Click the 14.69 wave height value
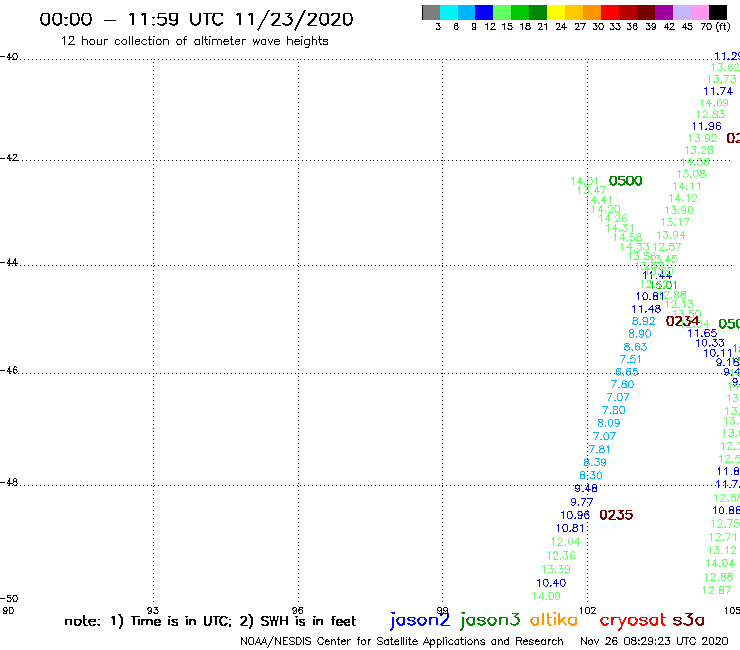This screenshot has width=740, height=650. coord(714,103)
